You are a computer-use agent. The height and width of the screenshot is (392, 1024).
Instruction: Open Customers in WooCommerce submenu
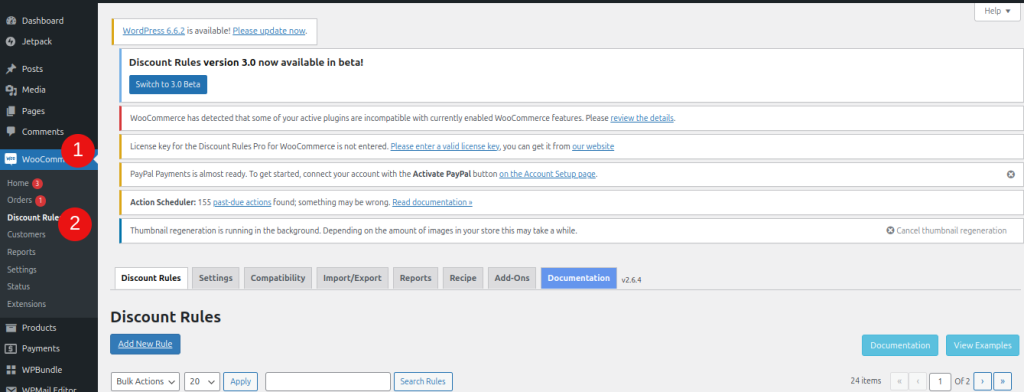(x=26, y=235)
